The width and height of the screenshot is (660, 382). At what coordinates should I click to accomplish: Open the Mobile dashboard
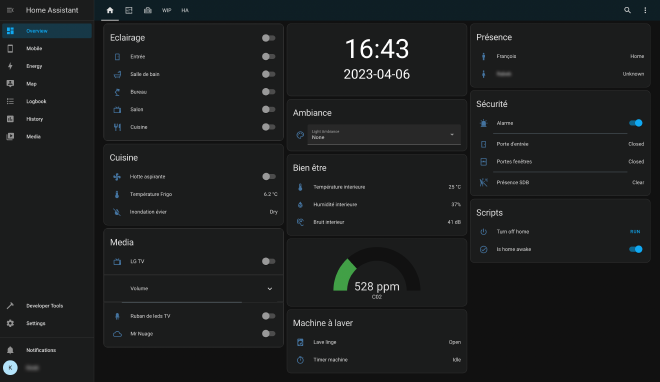click(x=47, y=48)
